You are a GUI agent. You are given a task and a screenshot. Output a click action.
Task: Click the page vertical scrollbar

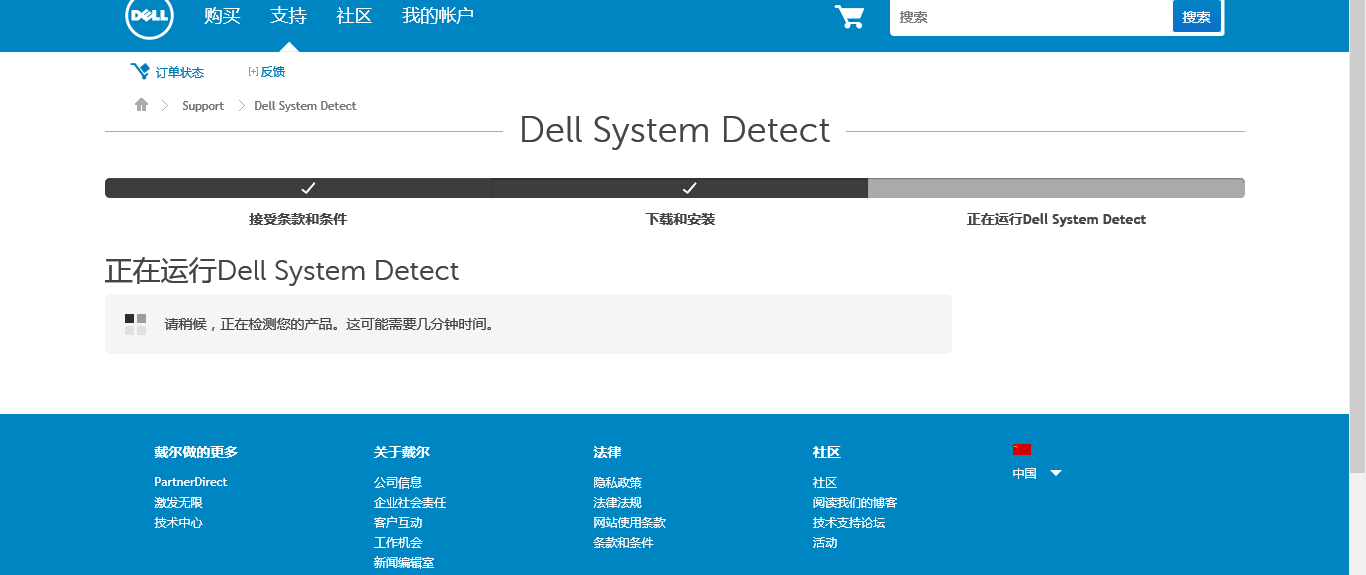pos(1357,235)
